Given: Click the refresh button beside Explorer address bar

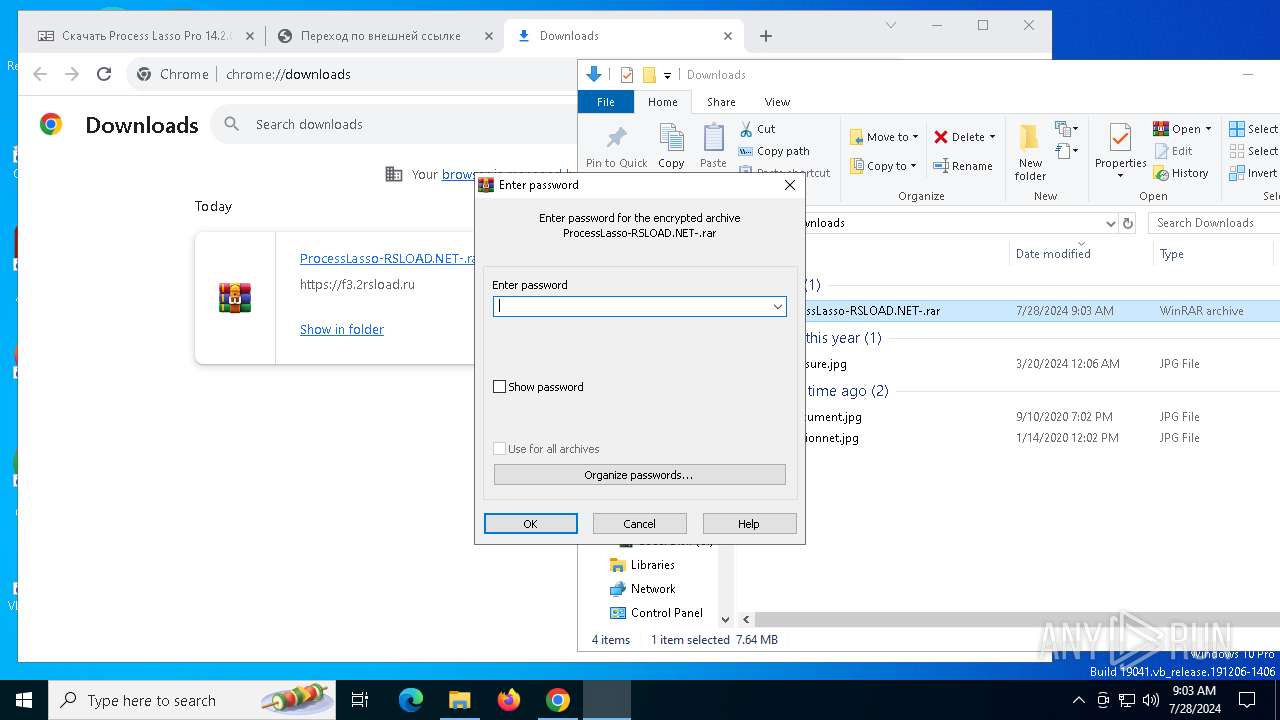Looking at the screenshot, I should pyautogui.click(x=1128, y=223).
